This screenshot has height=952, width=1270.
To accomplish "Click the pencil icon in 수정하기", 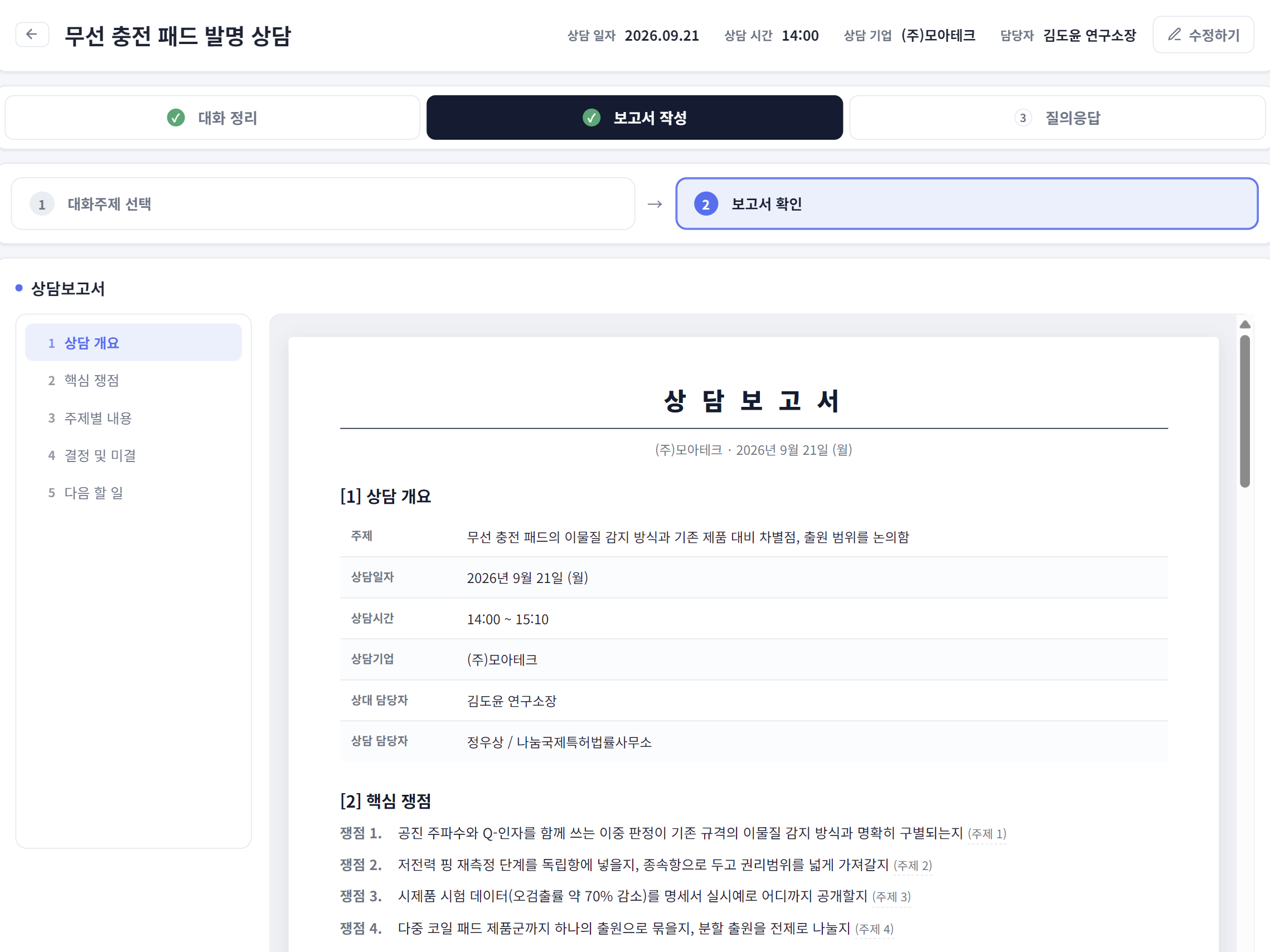I will (x=1174, y=35).
